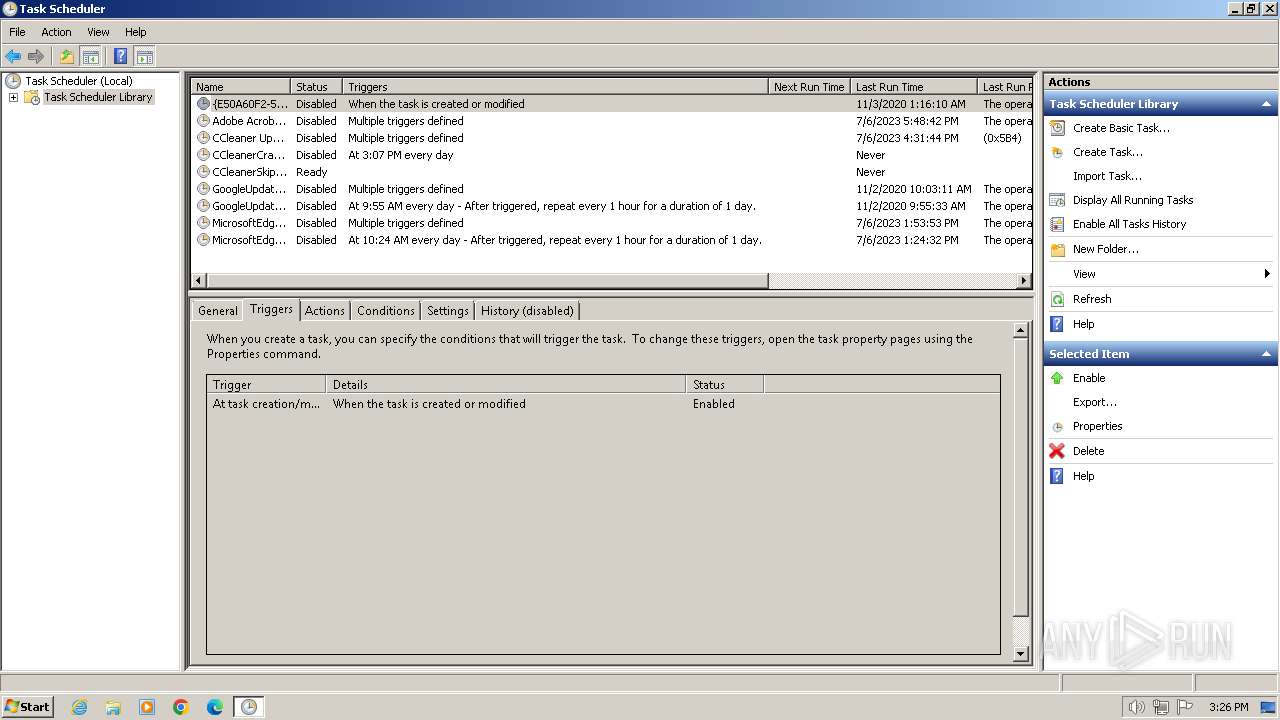Click the Help icon under Selected Item
The image size is (1280, 720).
(x=1057, y=476)
